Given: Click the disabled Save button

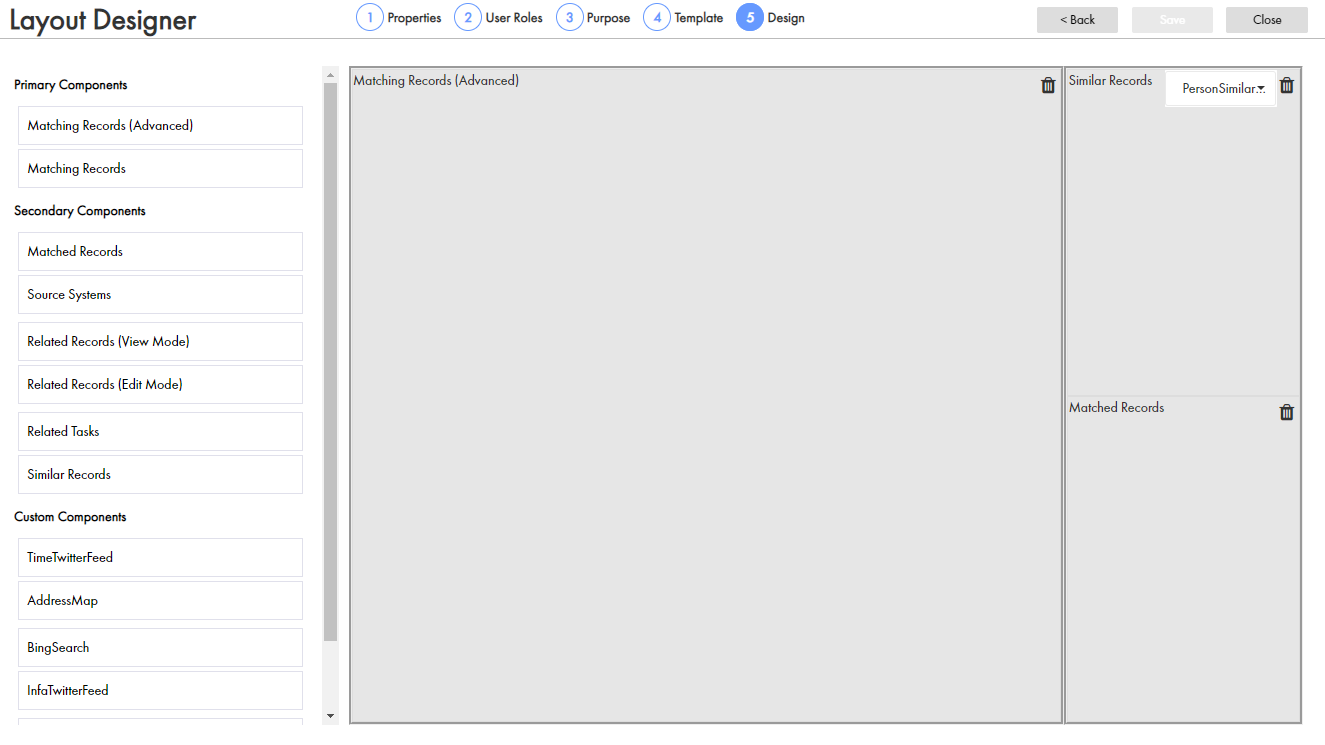Looking at the screenshot, I should (x=1172, y=20).
